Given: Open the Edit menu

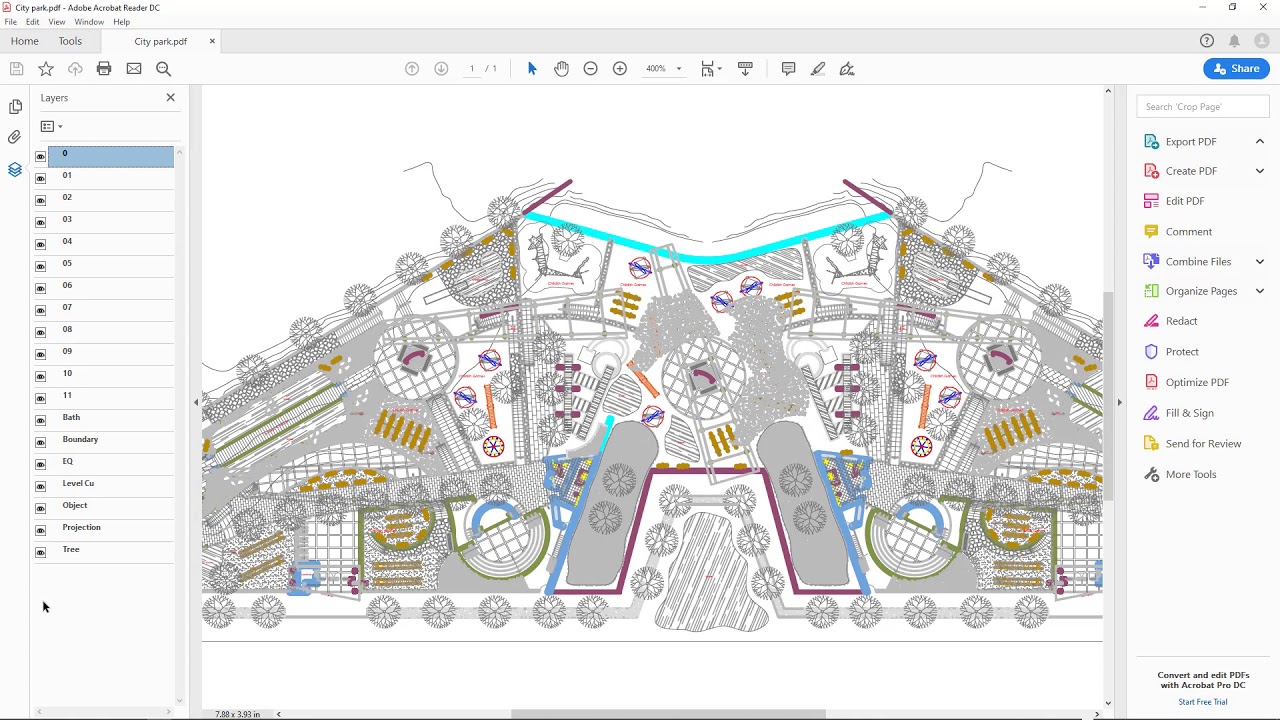Looking at the screenshot, I should pos(33,22).
